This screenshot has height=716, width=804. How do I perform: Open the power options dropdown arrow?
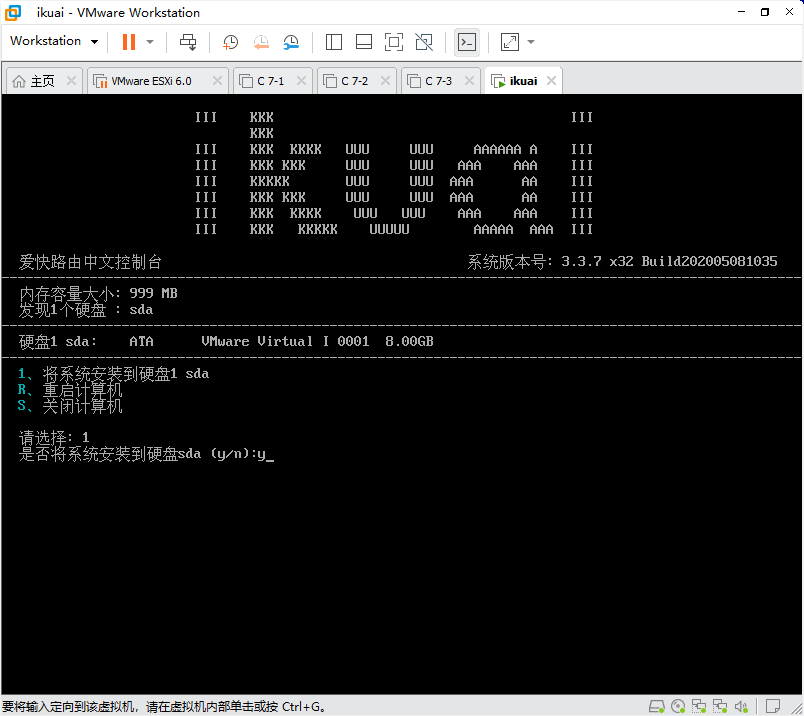tap(150, 42)
